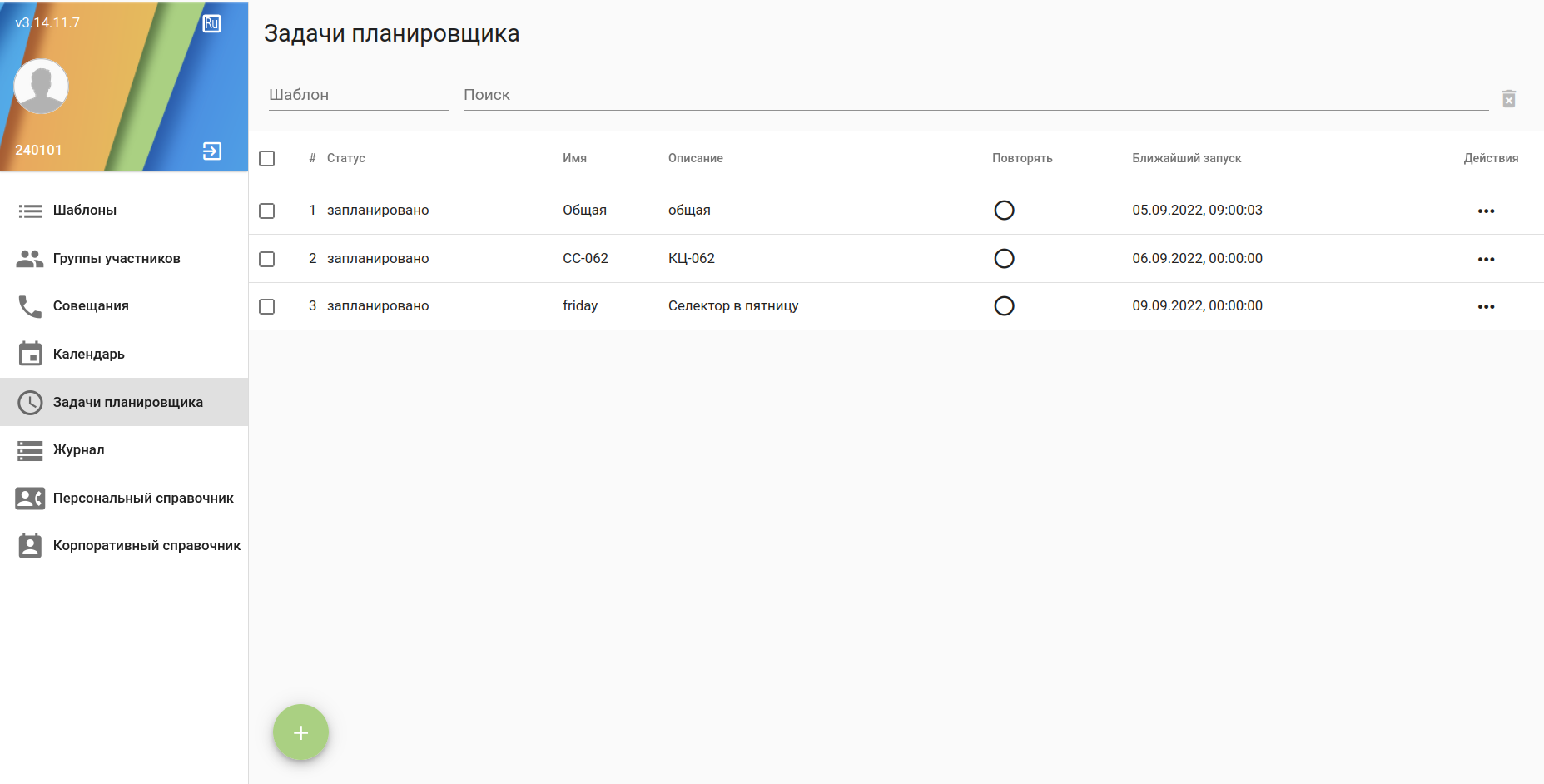The width and height of the screenshot is (1544, 784).
Task: Go to Корпоративный справочник menu item
Action: (146, 546)
